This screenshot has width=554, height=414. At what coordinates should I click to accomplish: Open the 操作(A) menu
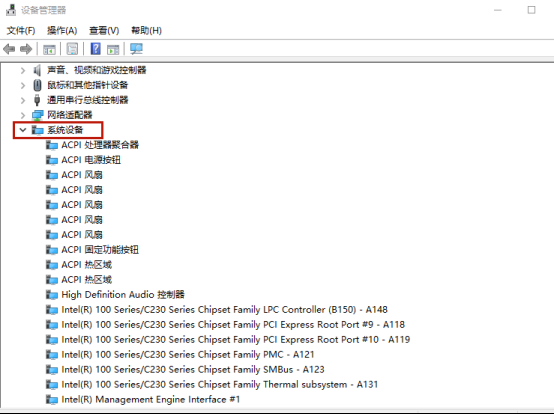pyautogui.click(x=62, y=31)
